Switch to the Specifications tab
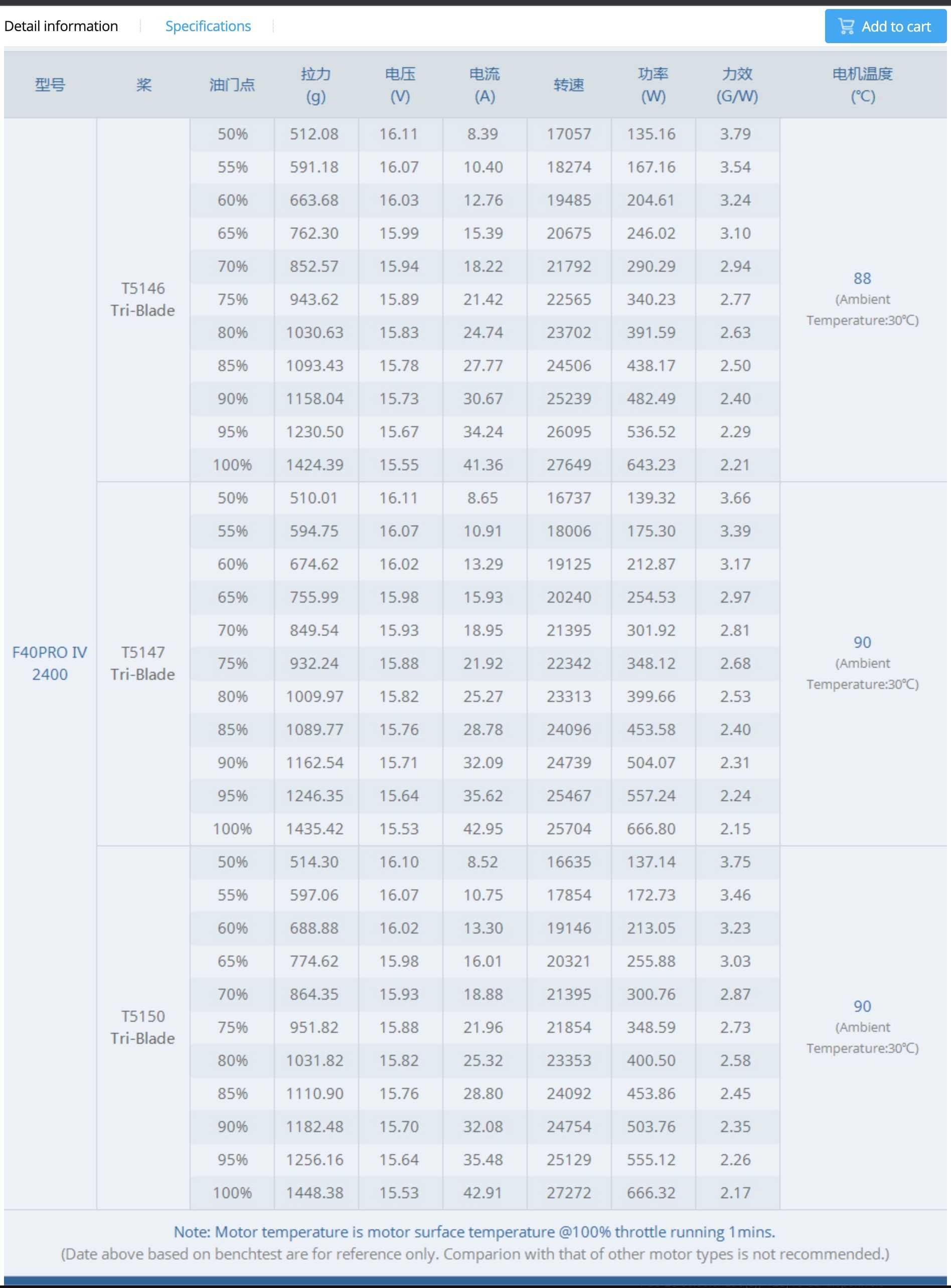The height and width of the screenshot is (1288, 951). pos(208,27)
